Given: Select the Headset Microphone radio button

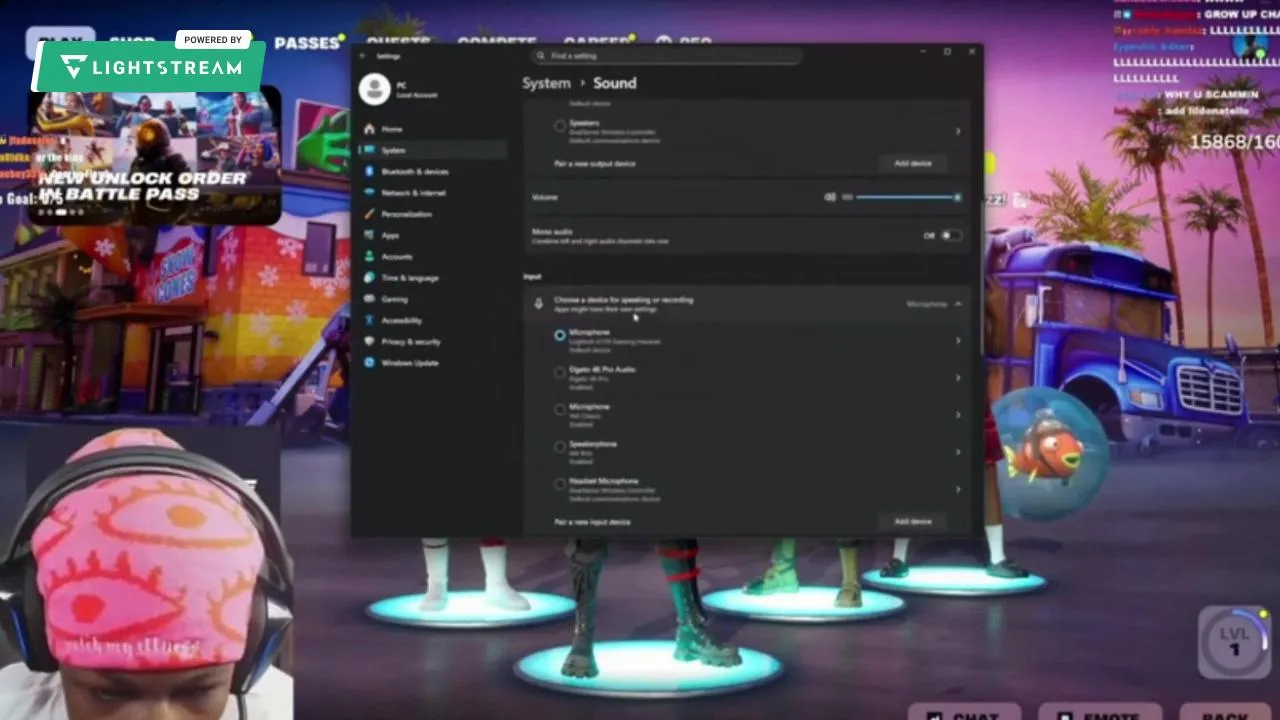Looking at the screenshot, I should pos(560,484).
